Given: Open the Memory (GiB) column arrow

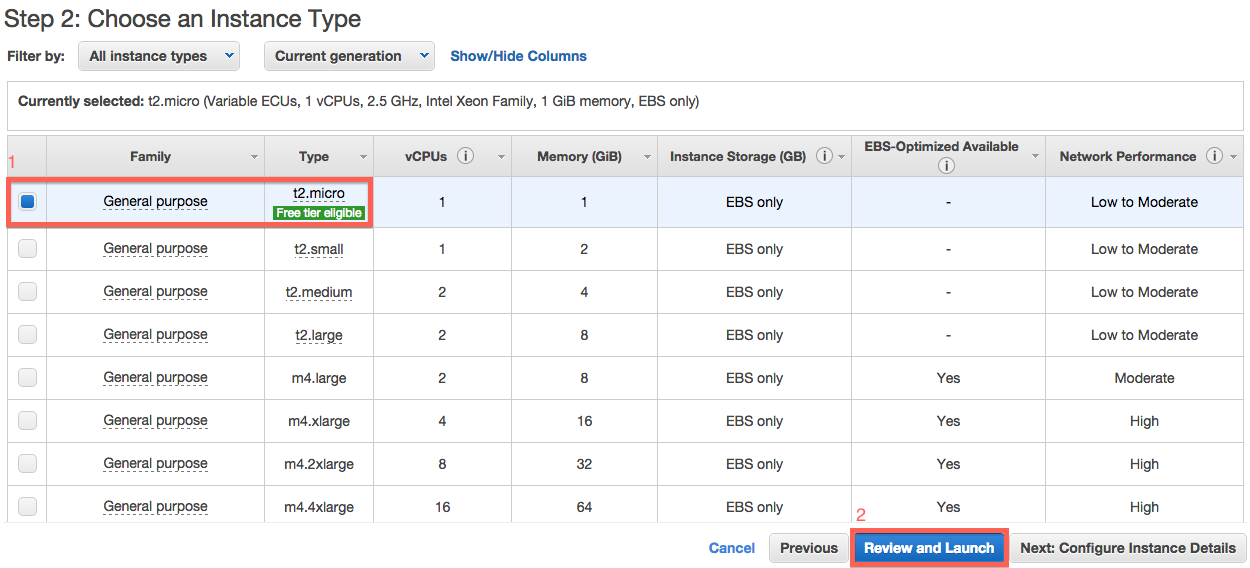Looking at the screenshot, I should coord(647,157).
